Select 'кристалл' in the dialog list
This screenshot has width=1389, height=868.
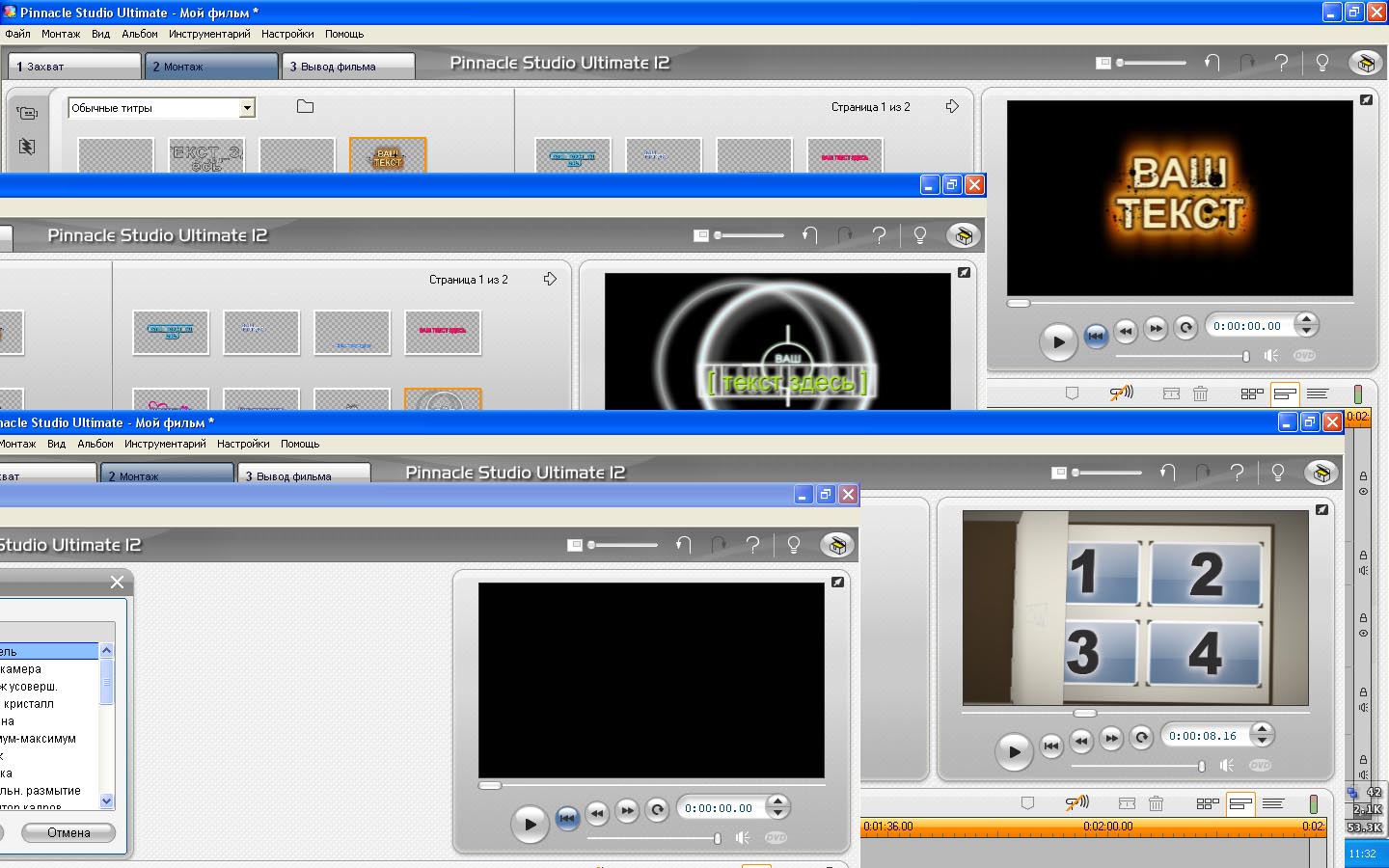click(29, 704)
